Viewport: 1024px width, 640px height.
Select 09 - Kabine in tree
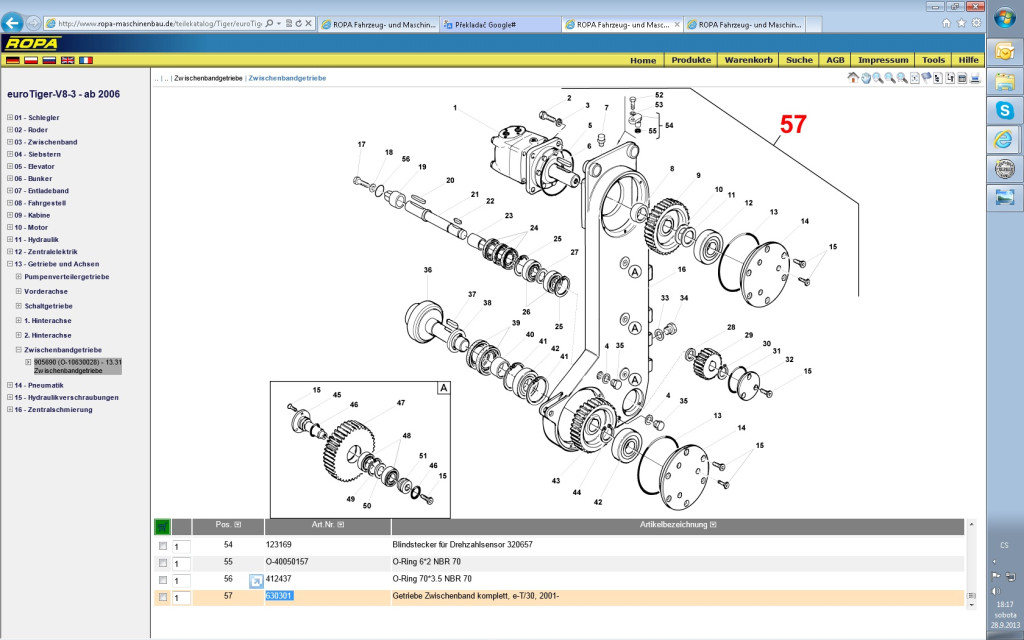(x=32, y=215)
